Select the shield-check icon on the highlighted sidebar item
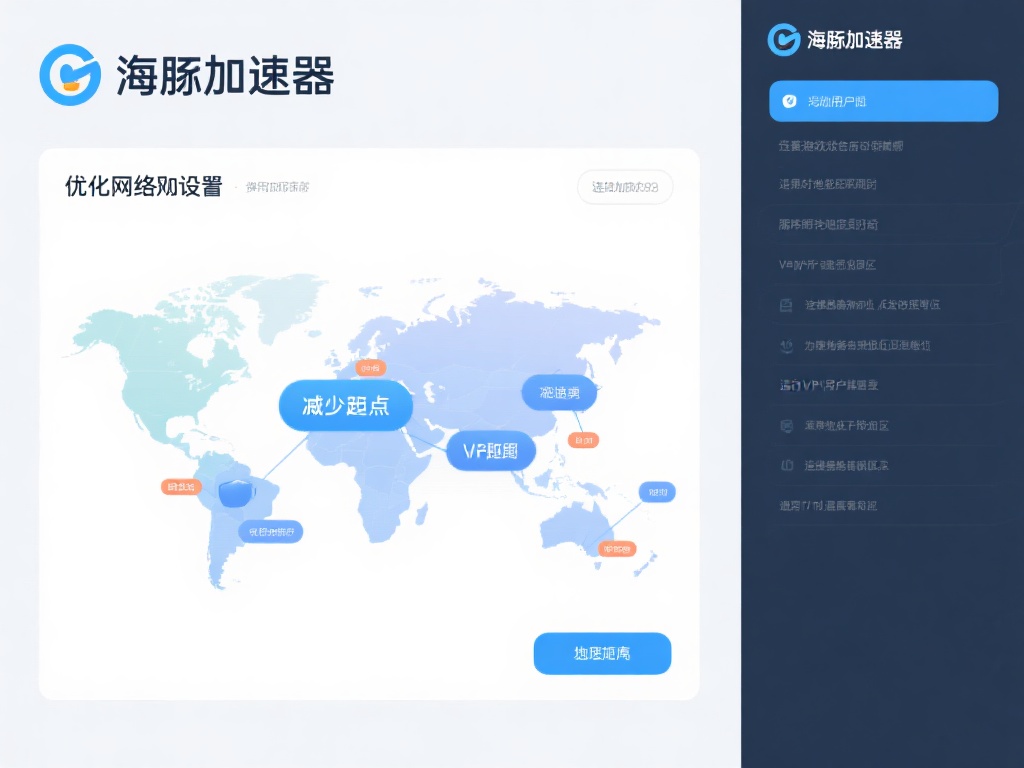This screenshot has width=1024, height=768. [789, 101]
